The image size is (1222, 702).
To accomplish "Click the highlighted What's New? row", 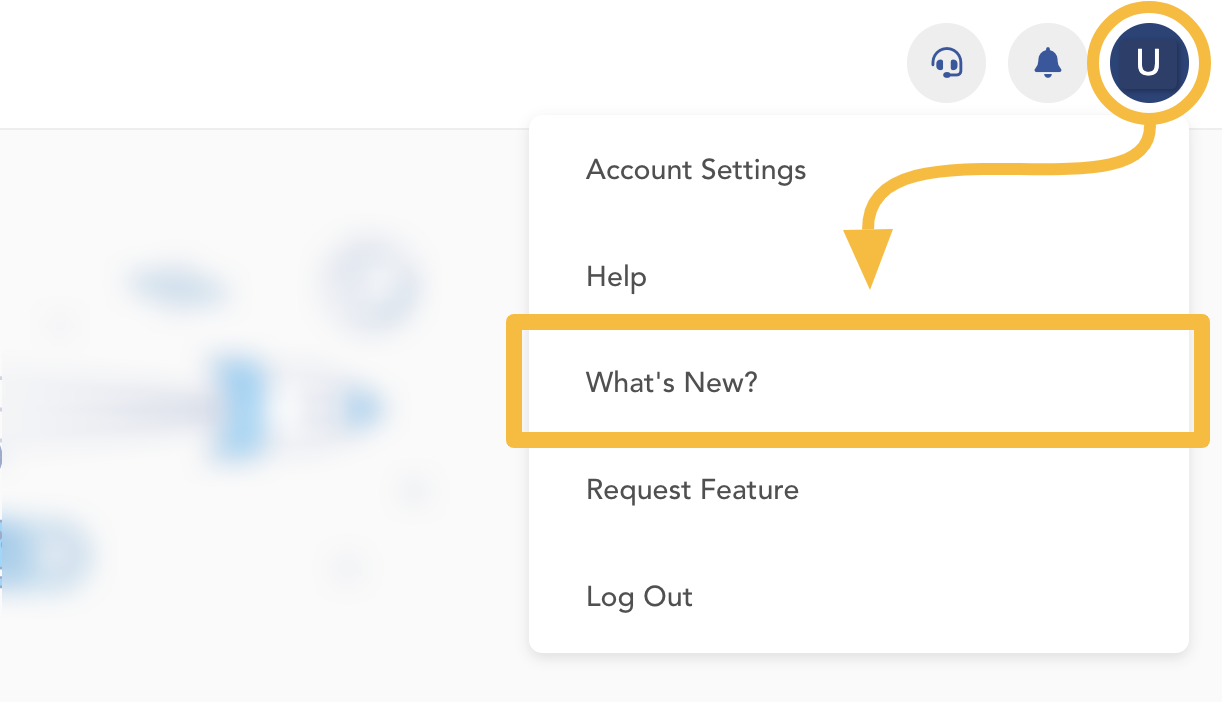I will 859,382.
